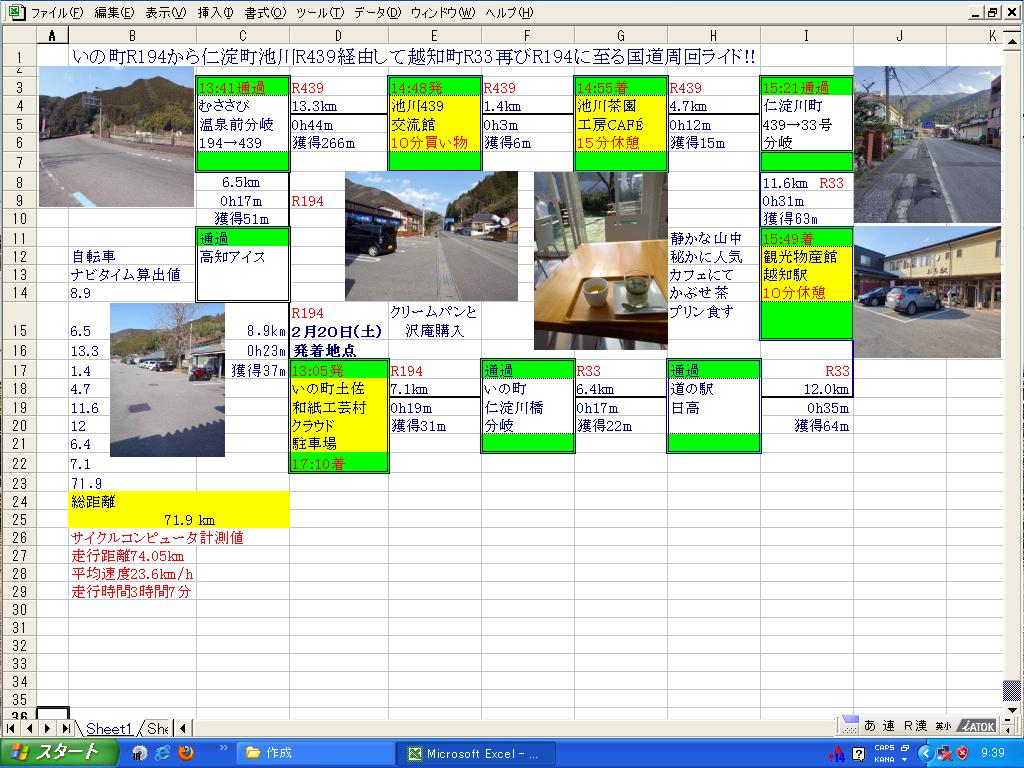
Task: Open the 書式 (Format) menu
Action: coord(264,13)
